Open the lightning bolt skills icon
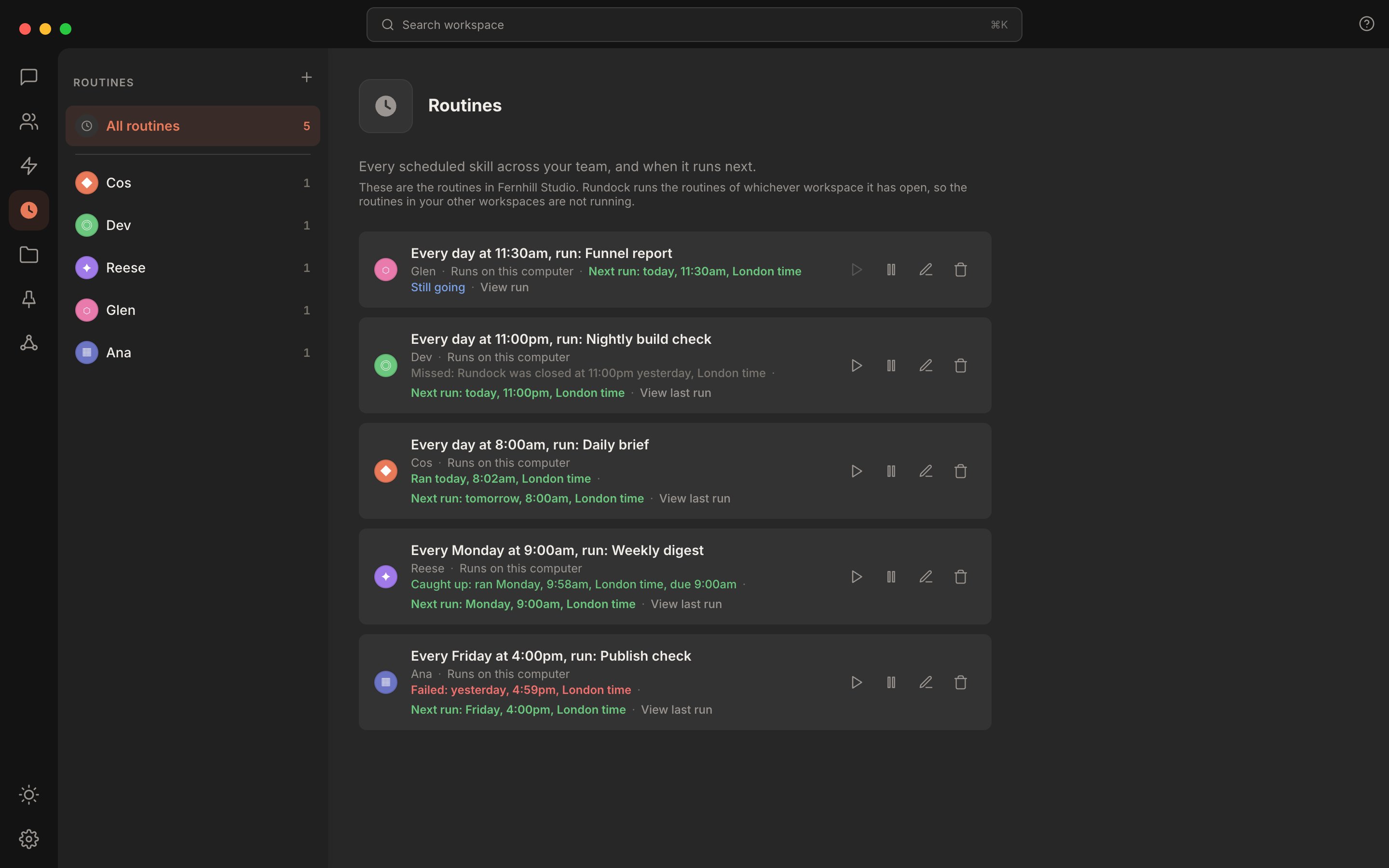This screenshot has height=868, width=1389. point(29,166)
